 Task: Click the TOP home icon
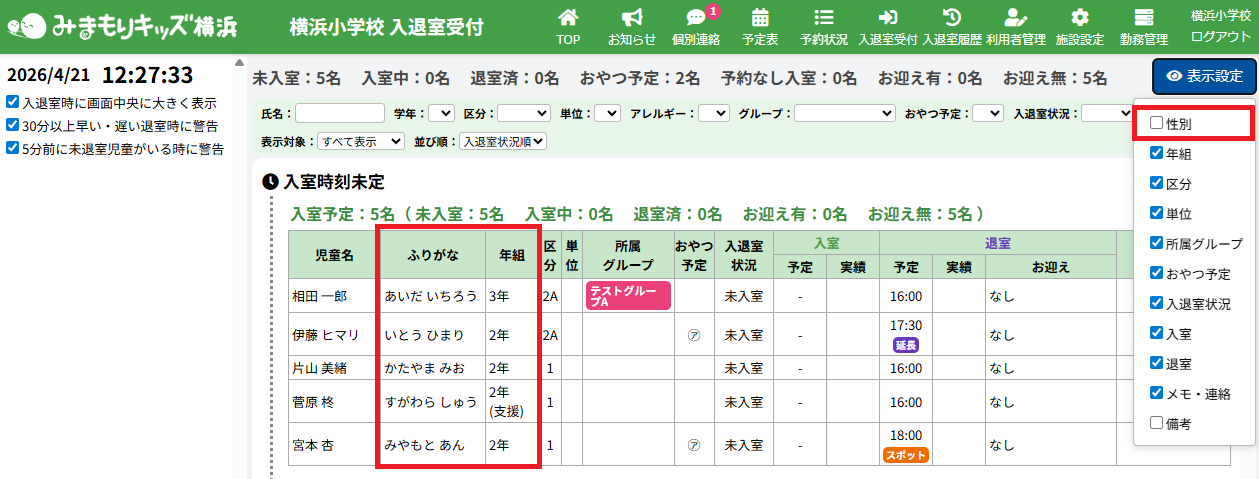pyautogui.click(x=567, y=18)
